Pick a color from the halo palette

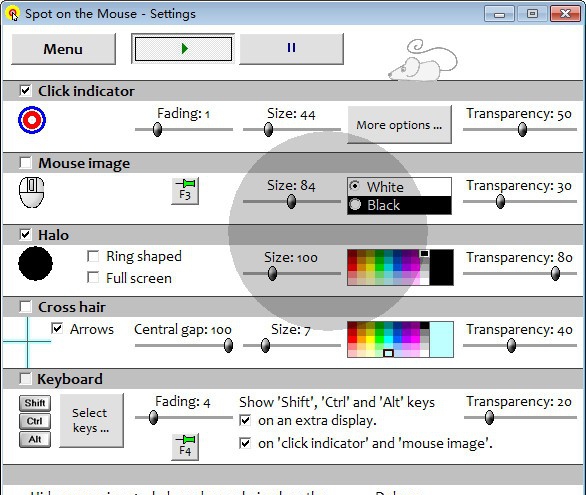[388, 267]
